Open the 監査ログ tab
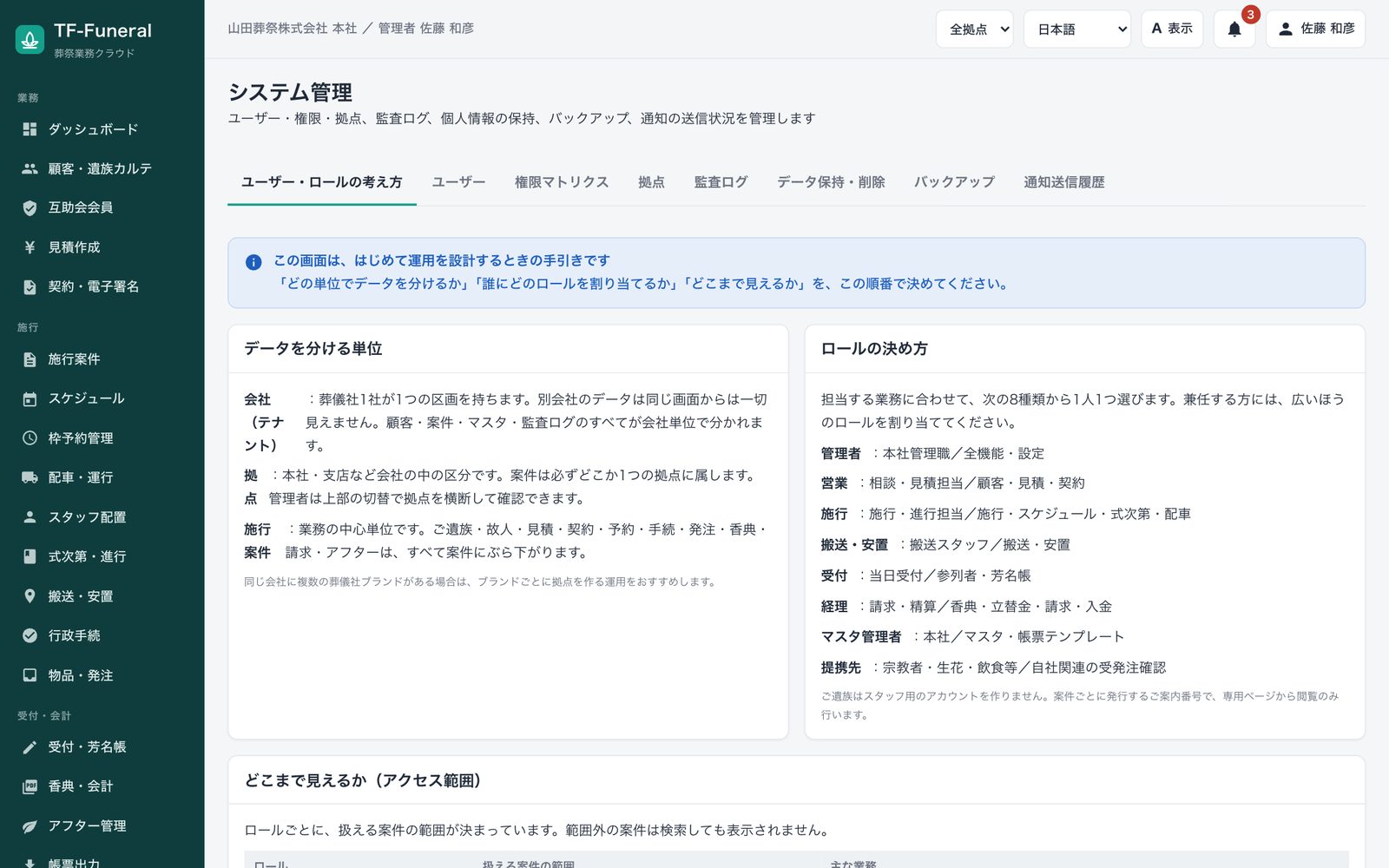 [x=721, y=182]
